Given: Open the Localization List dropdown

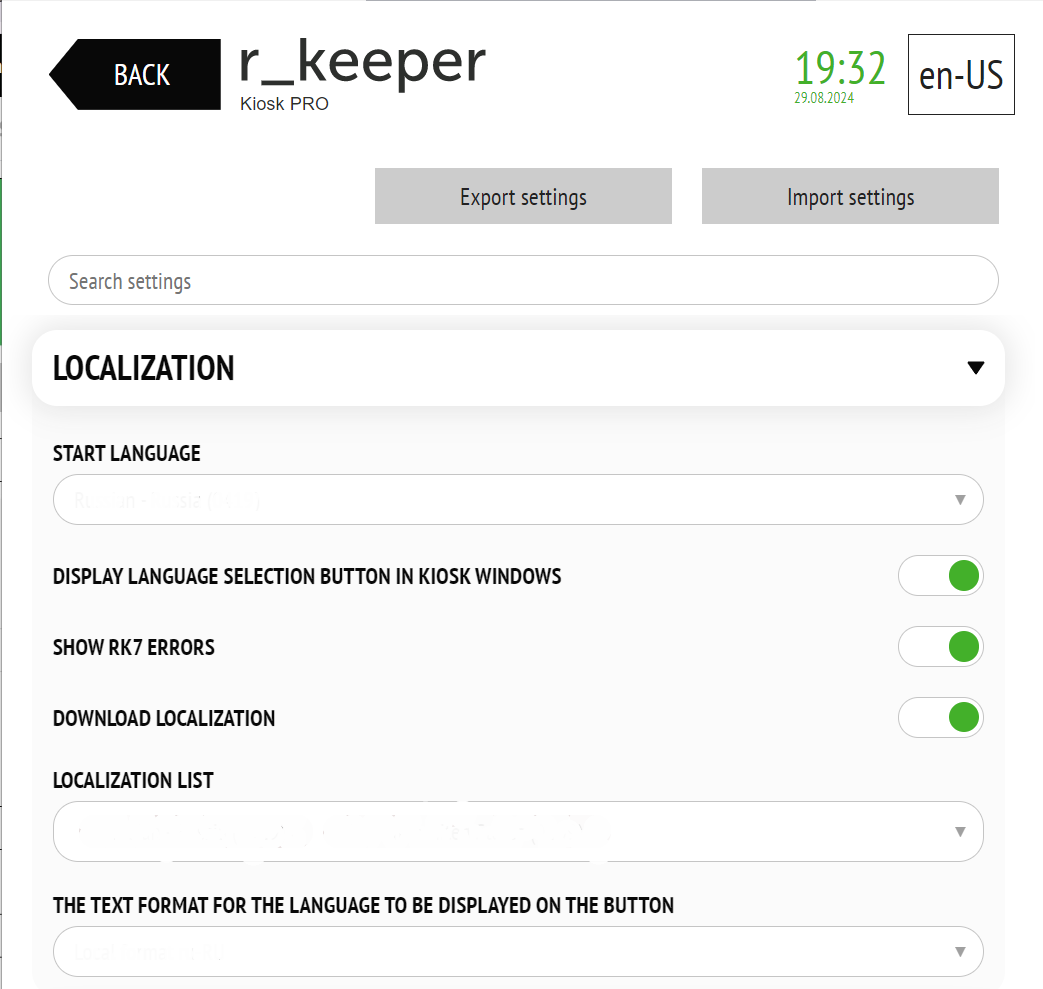Looking at the screenshot, I should pyautogui.click(x=518, y=831).
